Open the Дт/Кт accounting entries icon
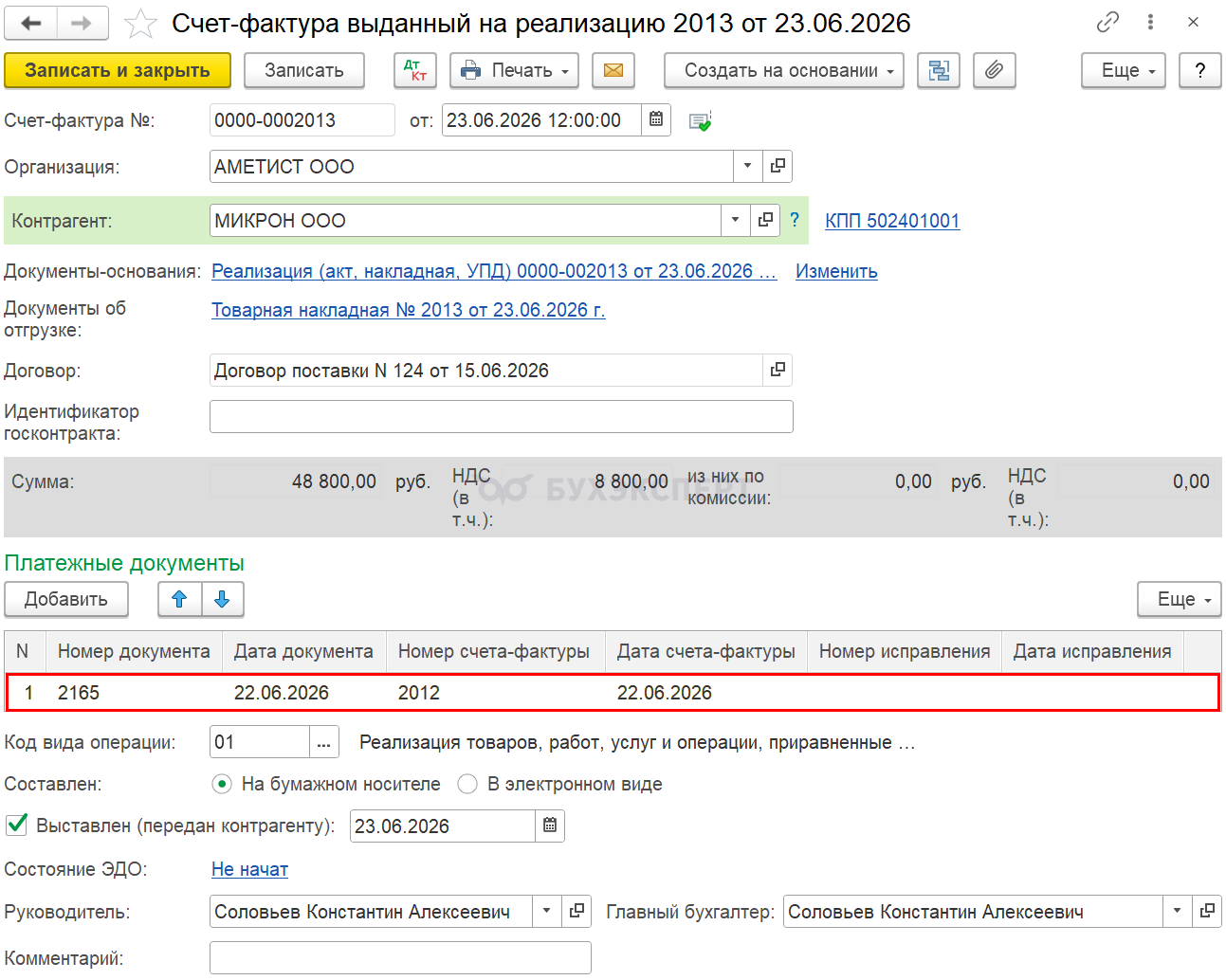 [415, 70]
